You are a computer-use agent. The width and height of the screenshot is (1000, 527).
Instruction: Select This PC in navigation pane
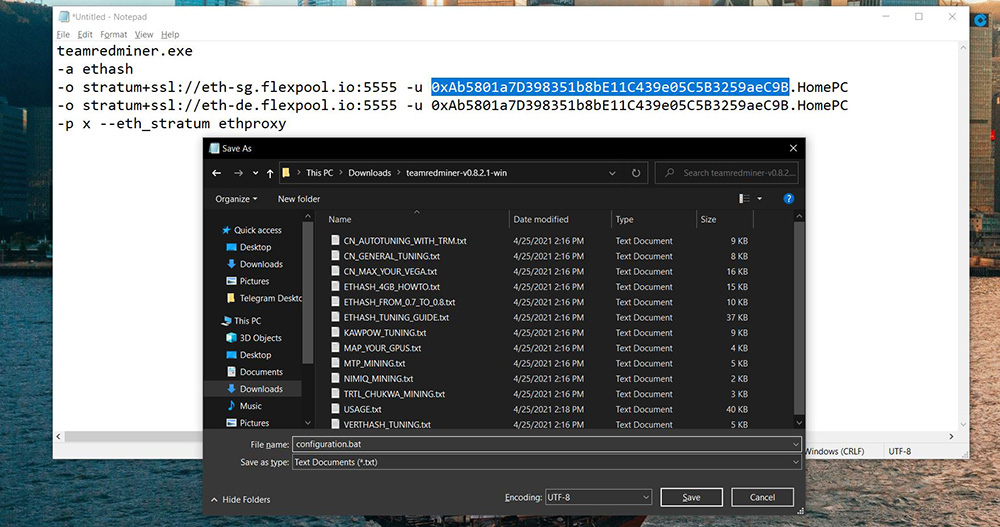click(247, 321)
